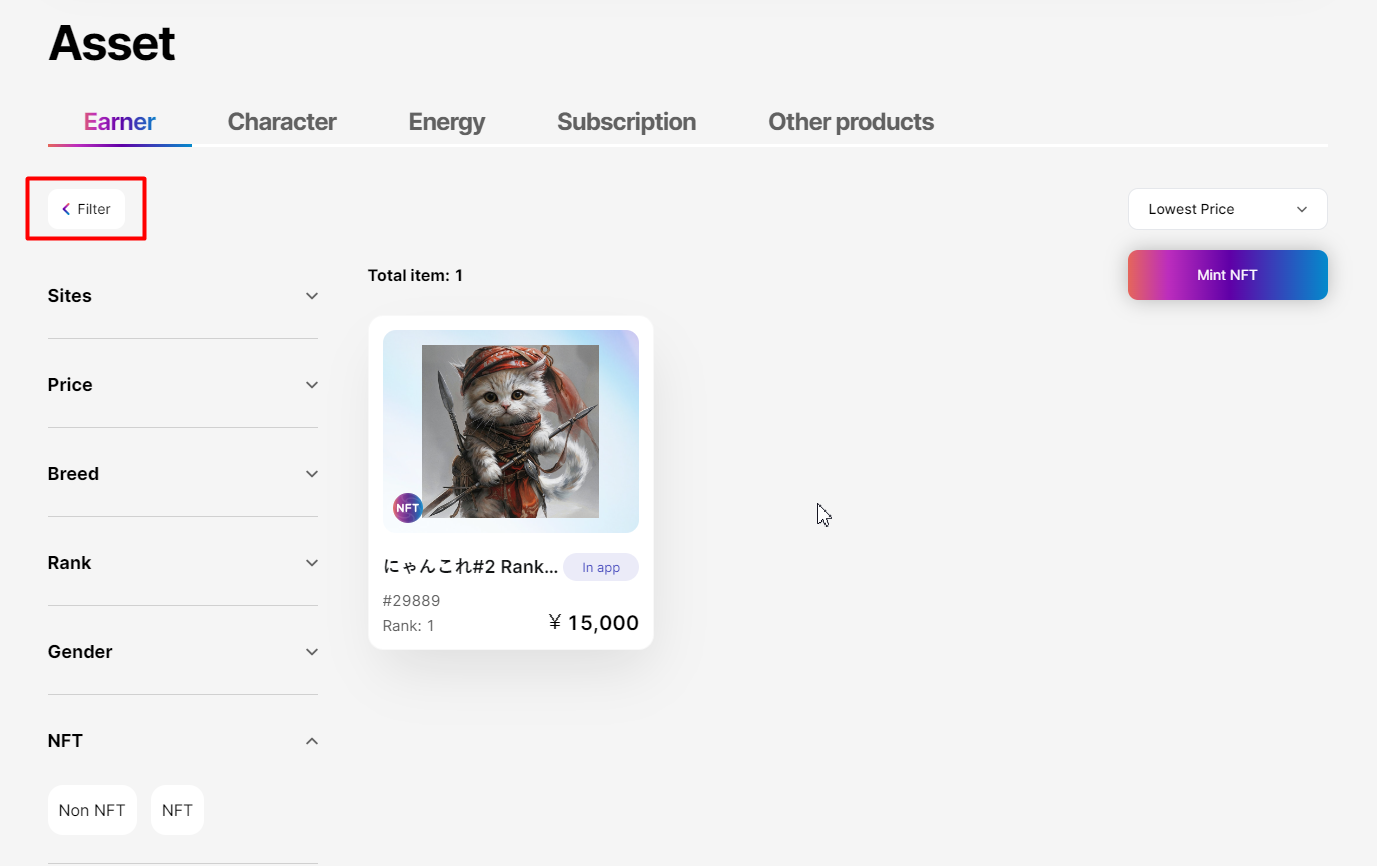Toggle the NFT filter chip
1377x866 pixels.
coord(177,810)
